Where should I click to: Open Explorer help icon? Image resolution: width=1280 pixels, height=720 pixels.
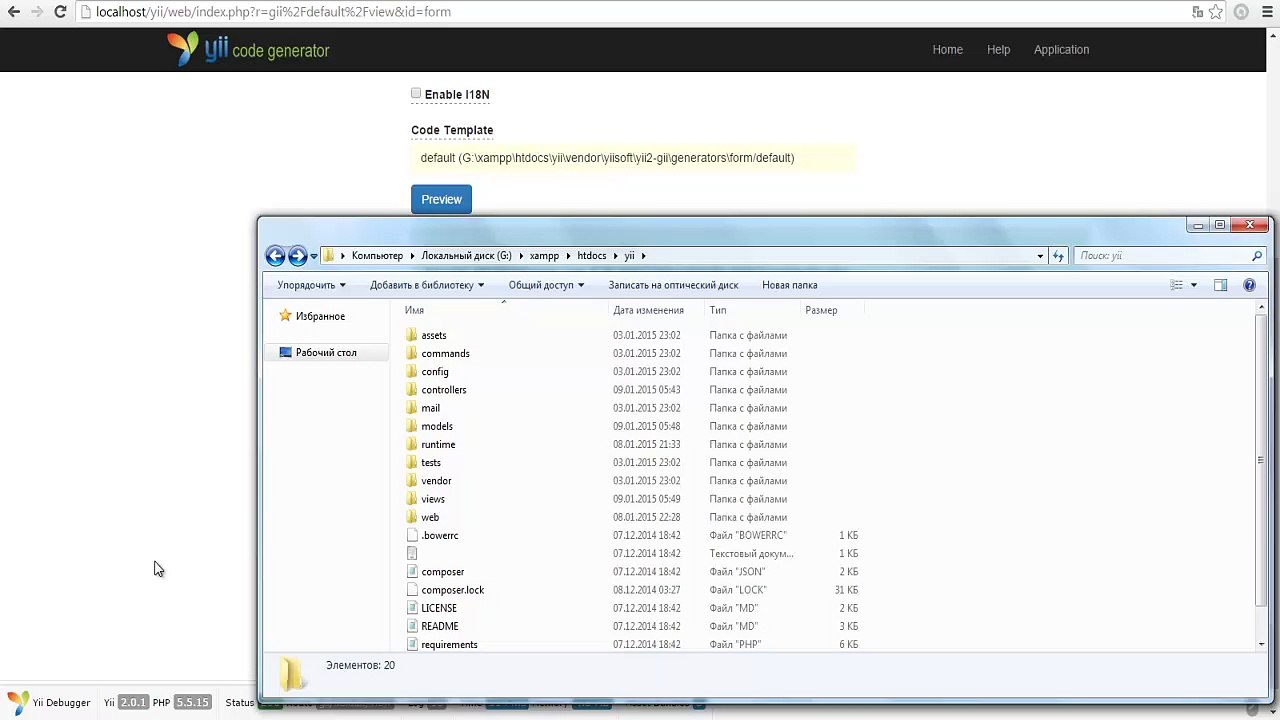(1249, 285)
